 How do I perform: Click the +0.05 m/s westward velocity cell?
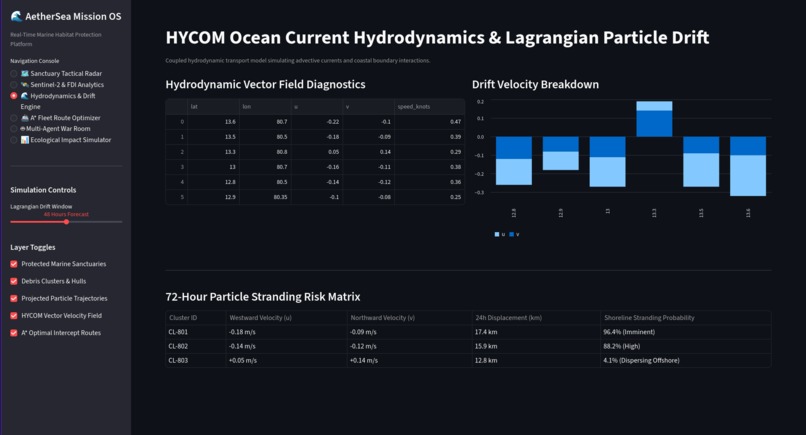pos(287,360)
